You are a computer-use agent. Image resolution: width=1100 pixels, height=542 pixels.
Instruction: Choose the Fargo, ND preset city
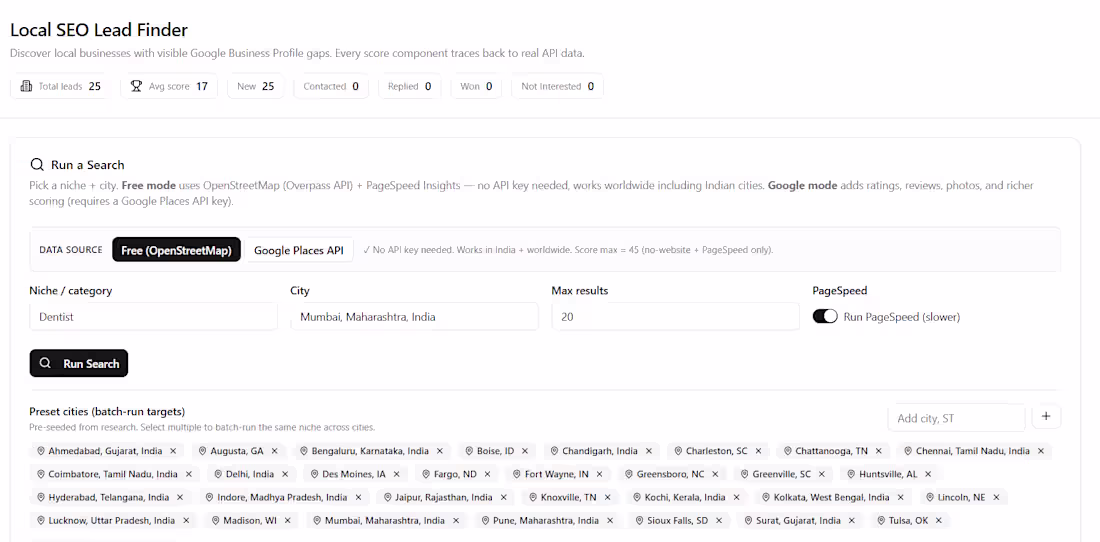455,474
